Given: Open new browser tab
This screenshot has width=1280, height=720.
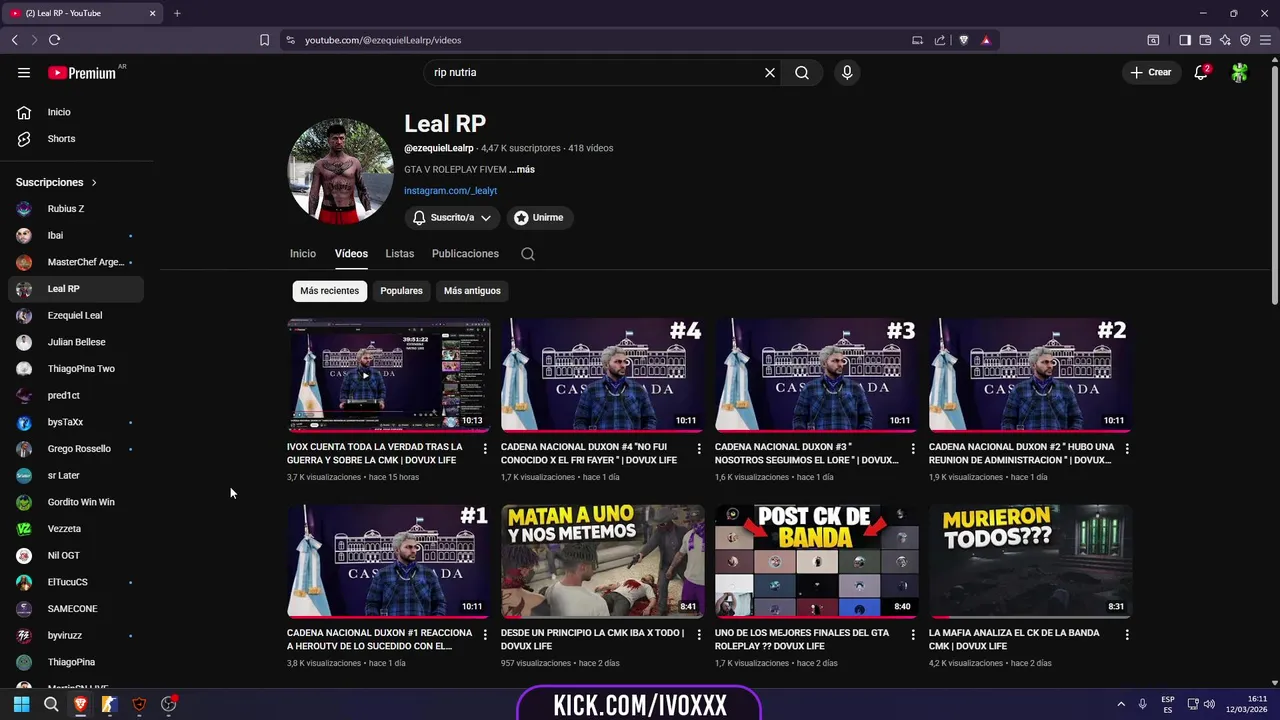Looking at the screenshot, I should (x=177, y=13).
